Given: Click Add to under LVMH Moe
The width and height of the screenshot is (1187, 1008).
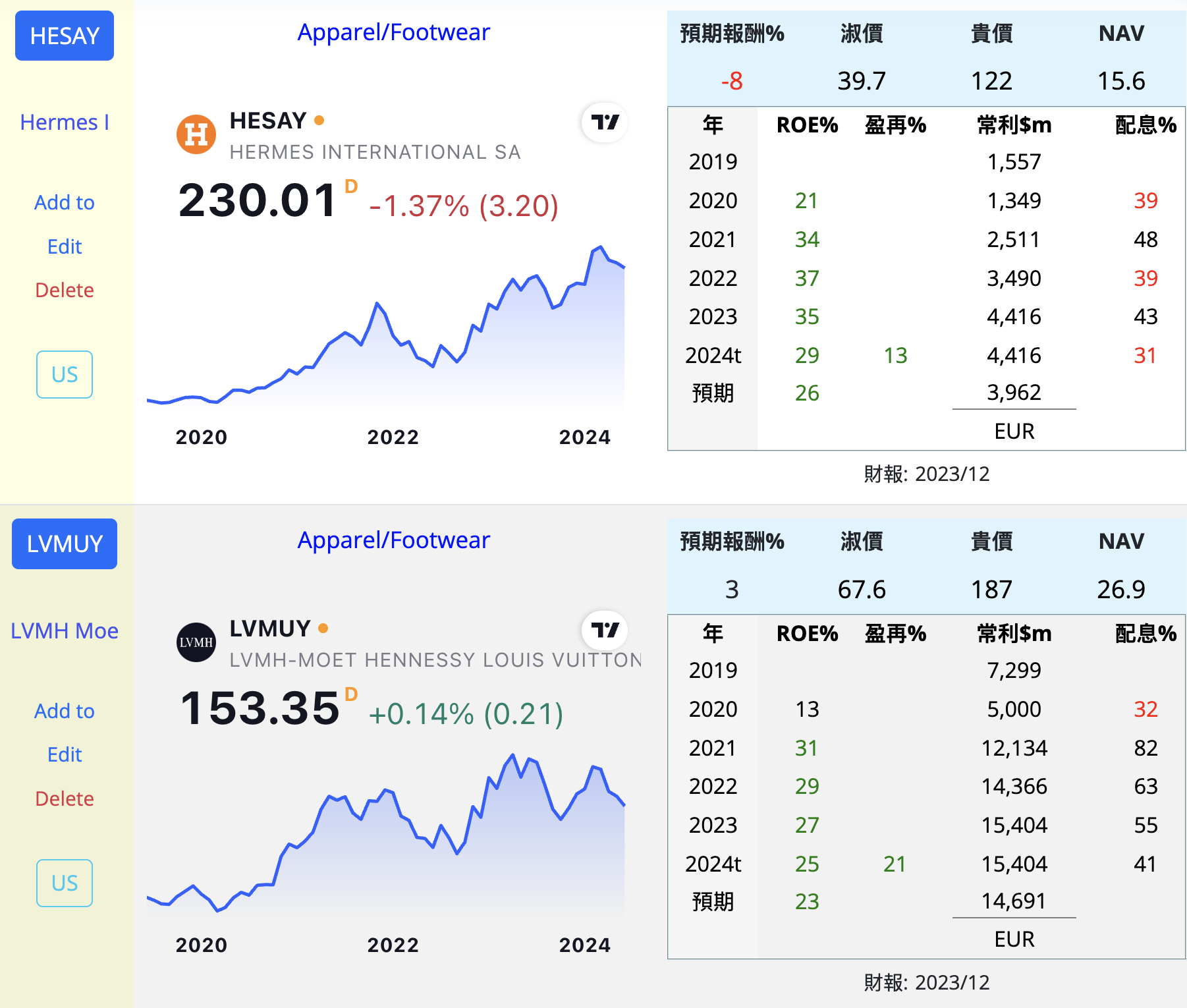Looking at the screenshot, I should (65, 711).
